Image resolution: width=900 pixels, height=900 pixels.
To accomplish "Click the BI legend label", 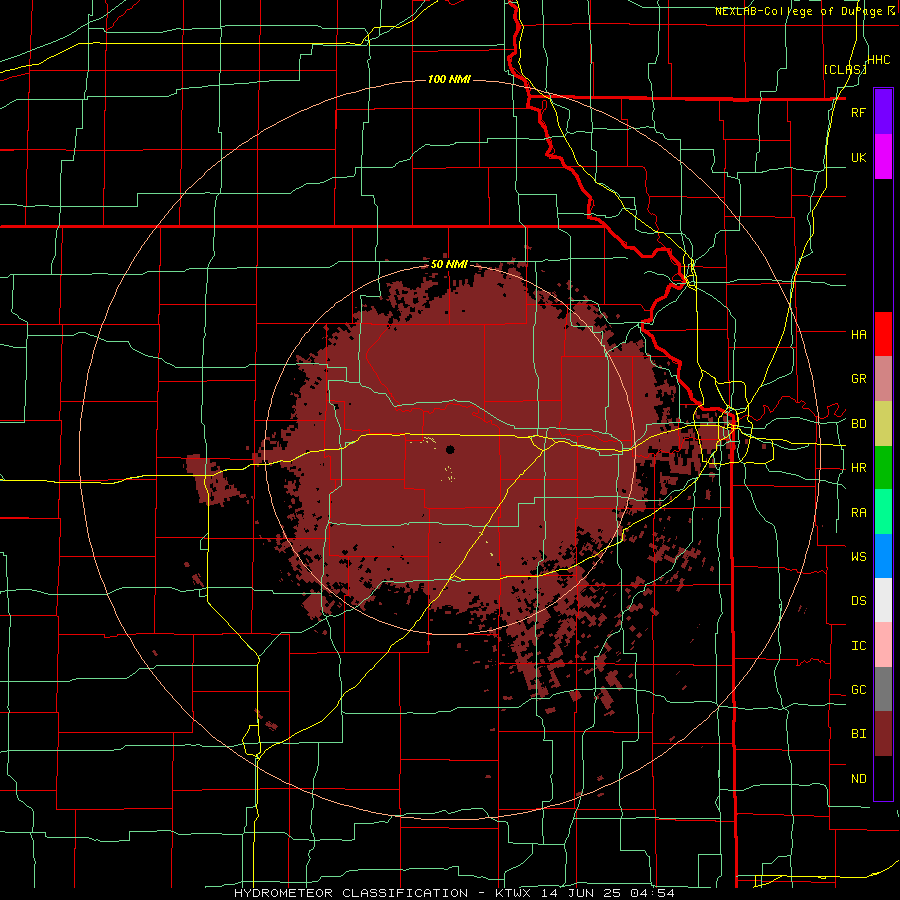I will [858, 734].
